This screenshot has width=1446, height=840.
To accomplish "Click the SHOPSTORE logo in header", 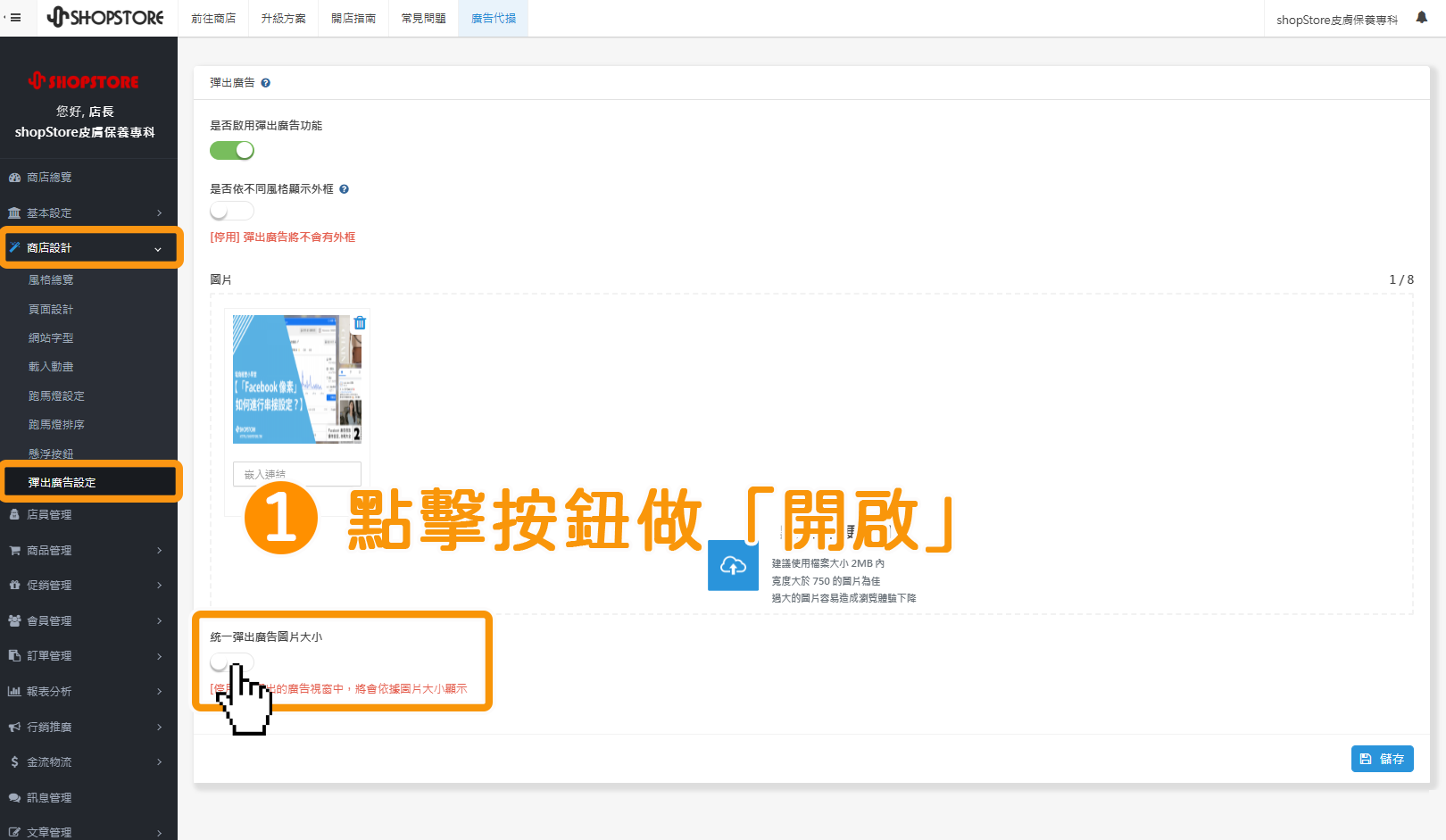I will click(x=106, y=18).
